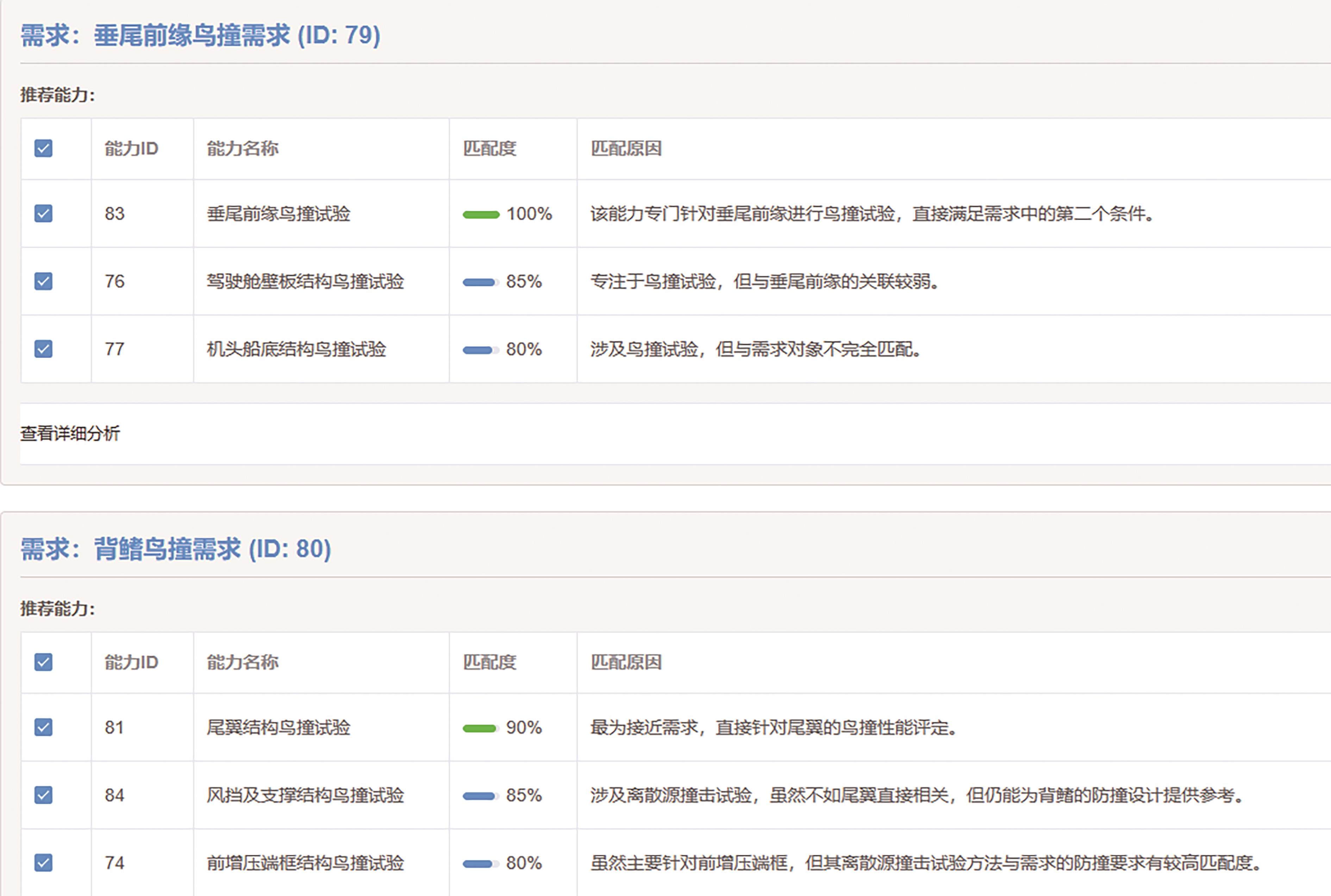Click the 匹配度 column header in the first table
This screenshot has width=1331, height=896.
(x=489, y=149)
